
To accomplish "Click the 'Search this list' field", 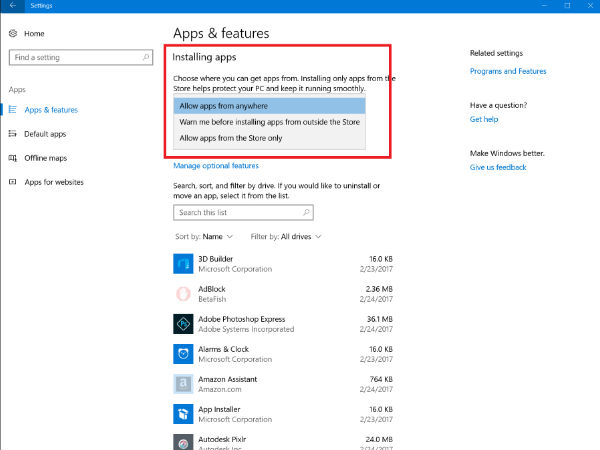I will click(x=243, y=213).
